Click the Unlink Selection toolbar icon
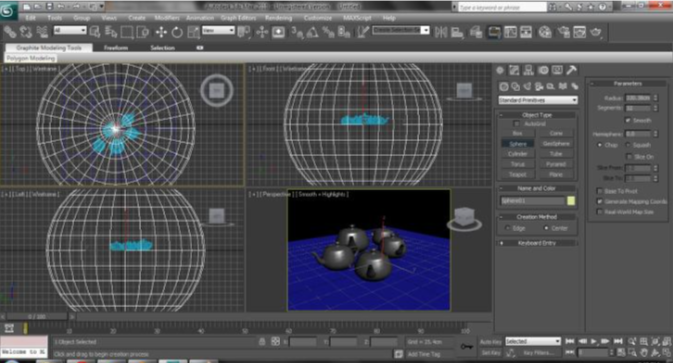The image size is (673, 363). (26, 32)
